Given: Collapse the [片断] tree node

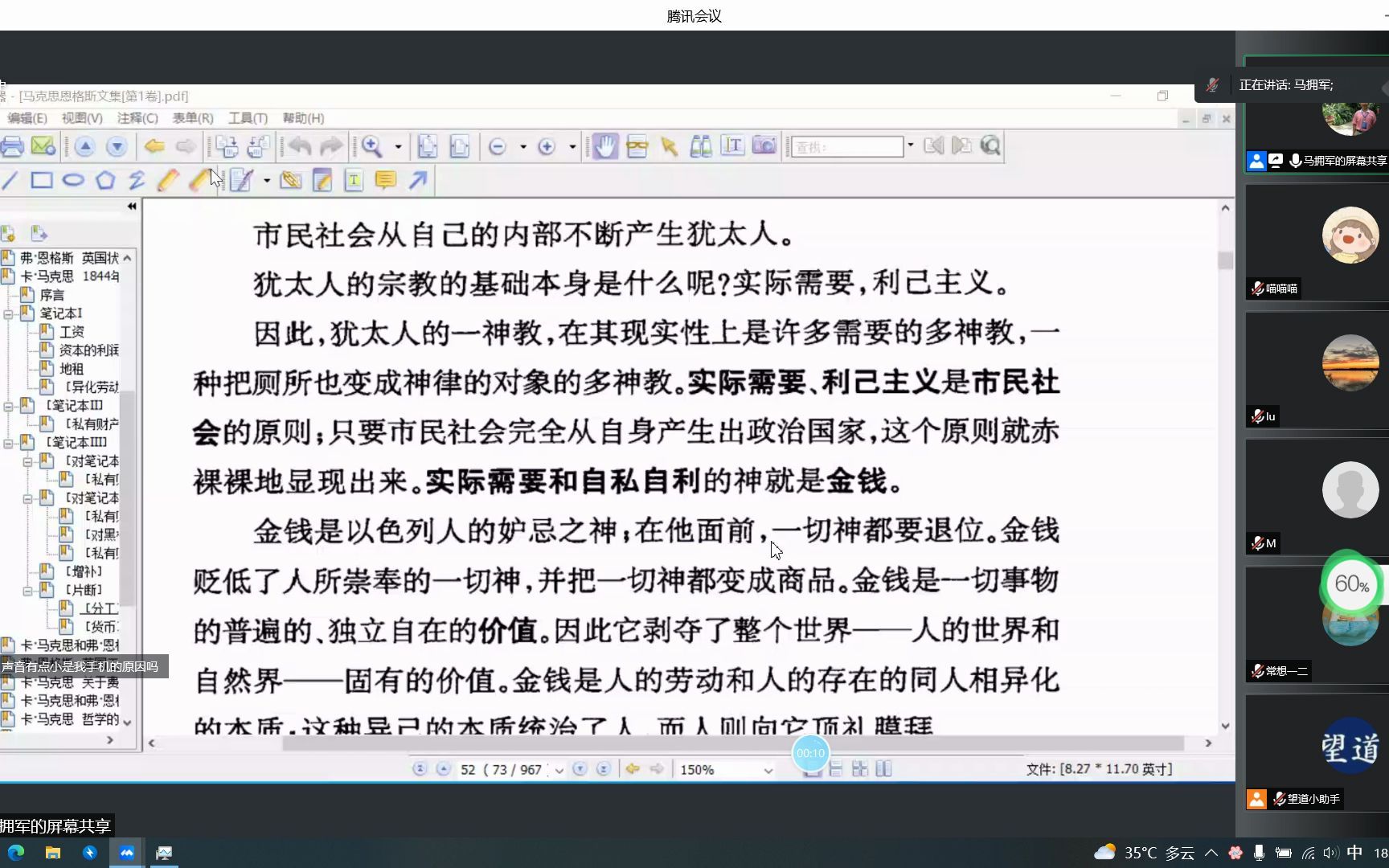Looking at the screenshot, I should (27, 591).
